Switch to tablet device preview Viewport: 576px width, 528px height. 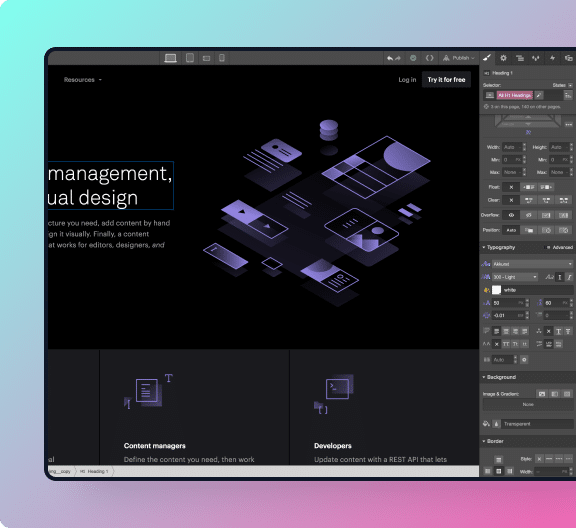190,58
